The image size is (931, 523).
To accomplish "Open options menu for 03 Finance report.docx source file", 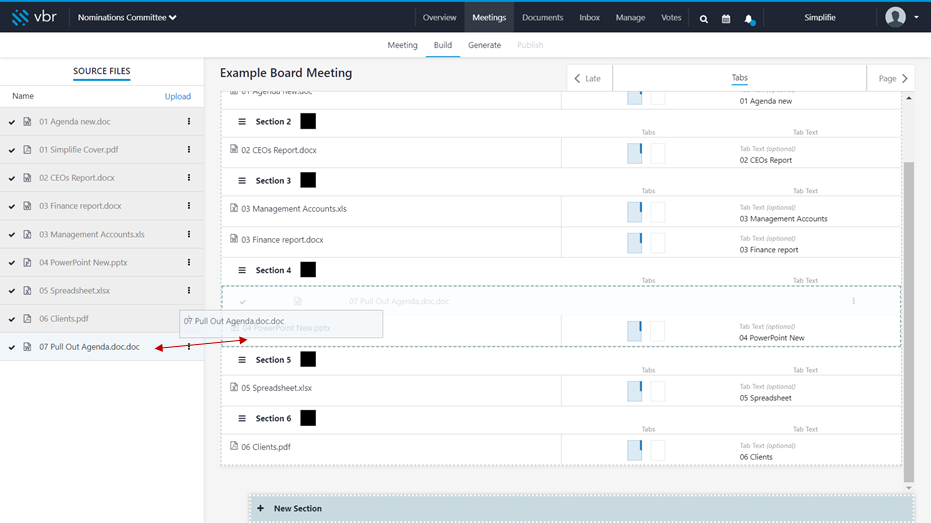I will click(x=189, y=205).
